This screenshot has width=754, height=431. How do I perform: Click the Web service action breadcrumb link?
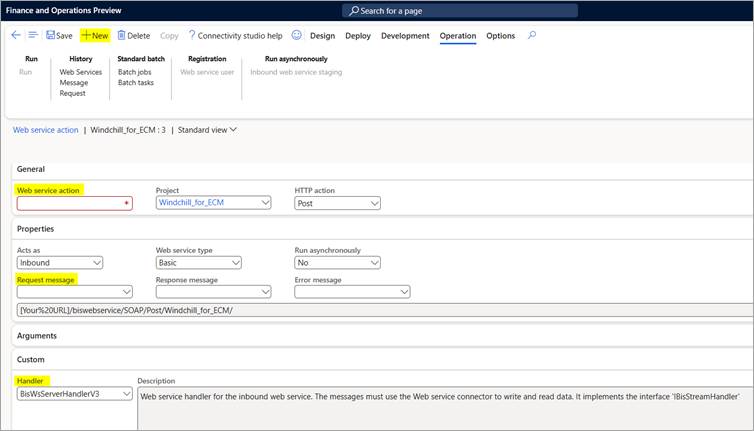click(x=45, y=130)
